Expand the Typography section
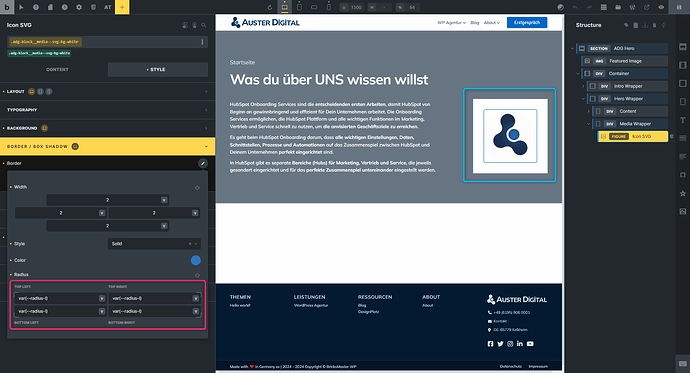Screen dimensions: 690x373 coord(107,110)
